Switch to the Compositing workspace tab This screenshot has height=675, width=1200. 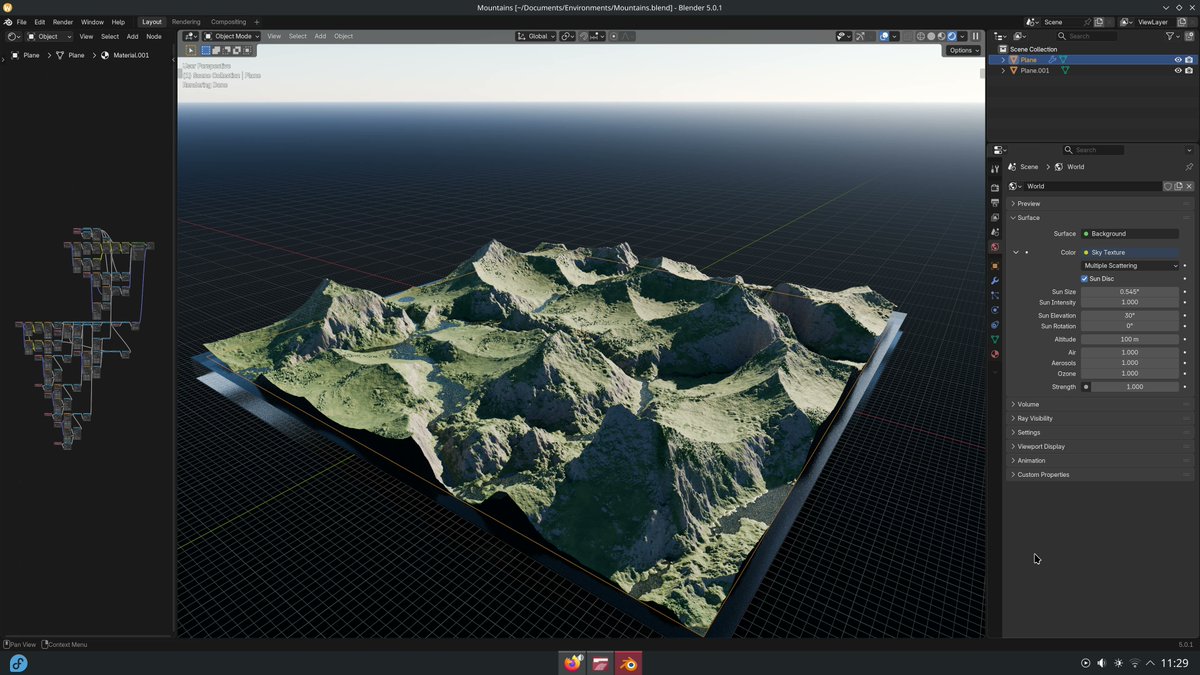point(228,22)
